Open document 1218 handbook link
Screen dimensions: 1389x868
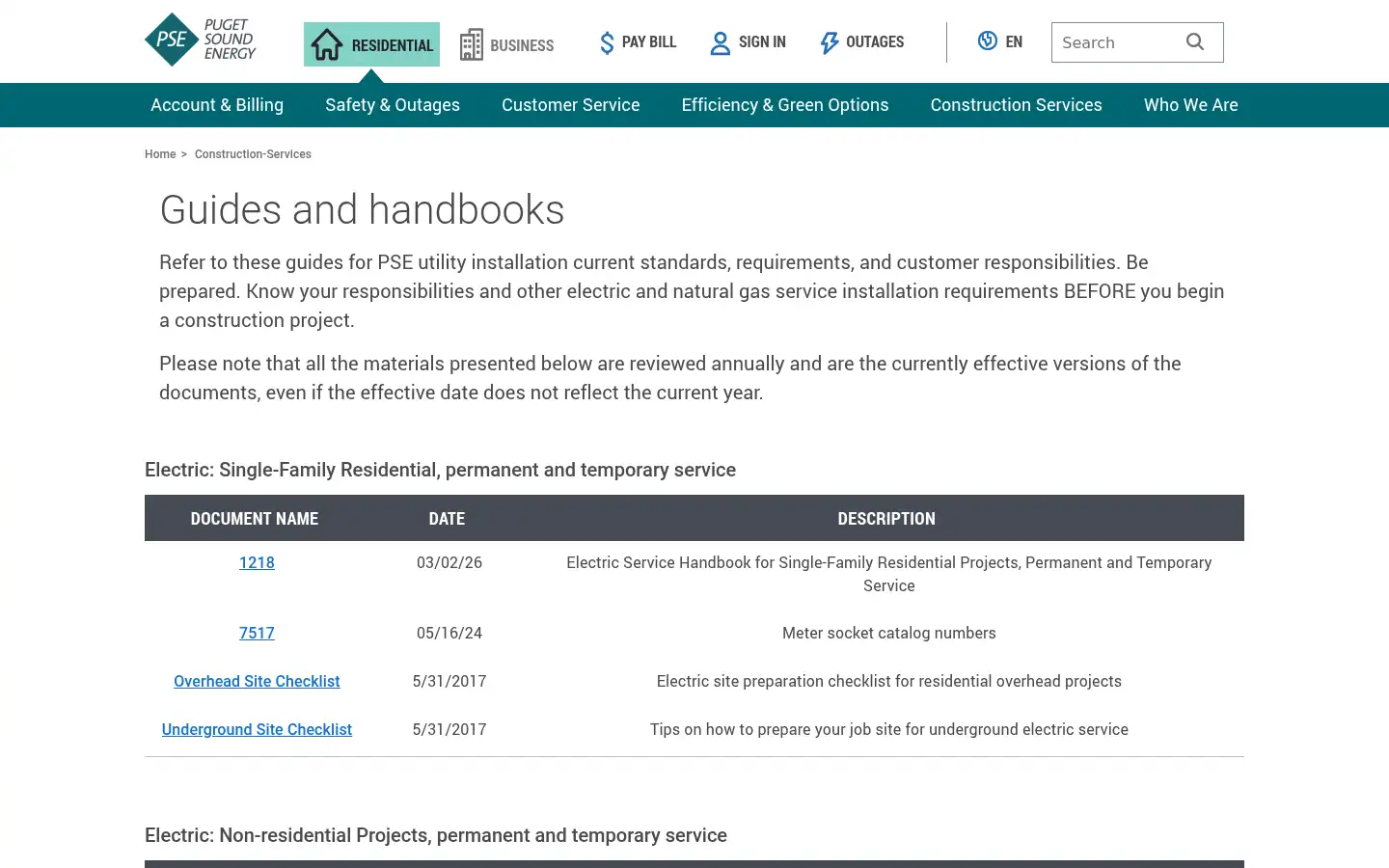pos(257,563)
